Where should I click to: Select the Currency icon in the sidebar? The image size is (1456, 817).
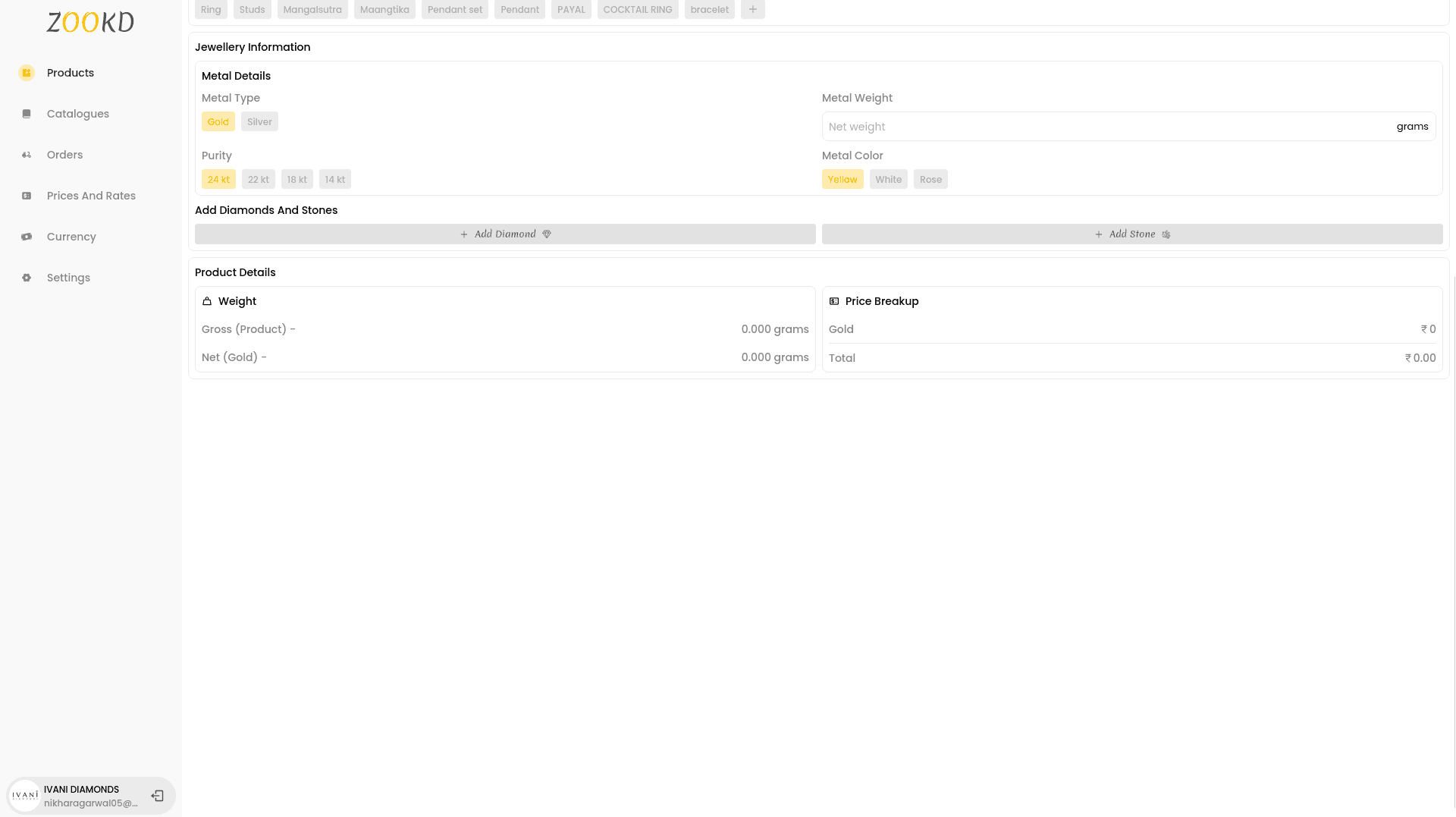pos(27,237)
